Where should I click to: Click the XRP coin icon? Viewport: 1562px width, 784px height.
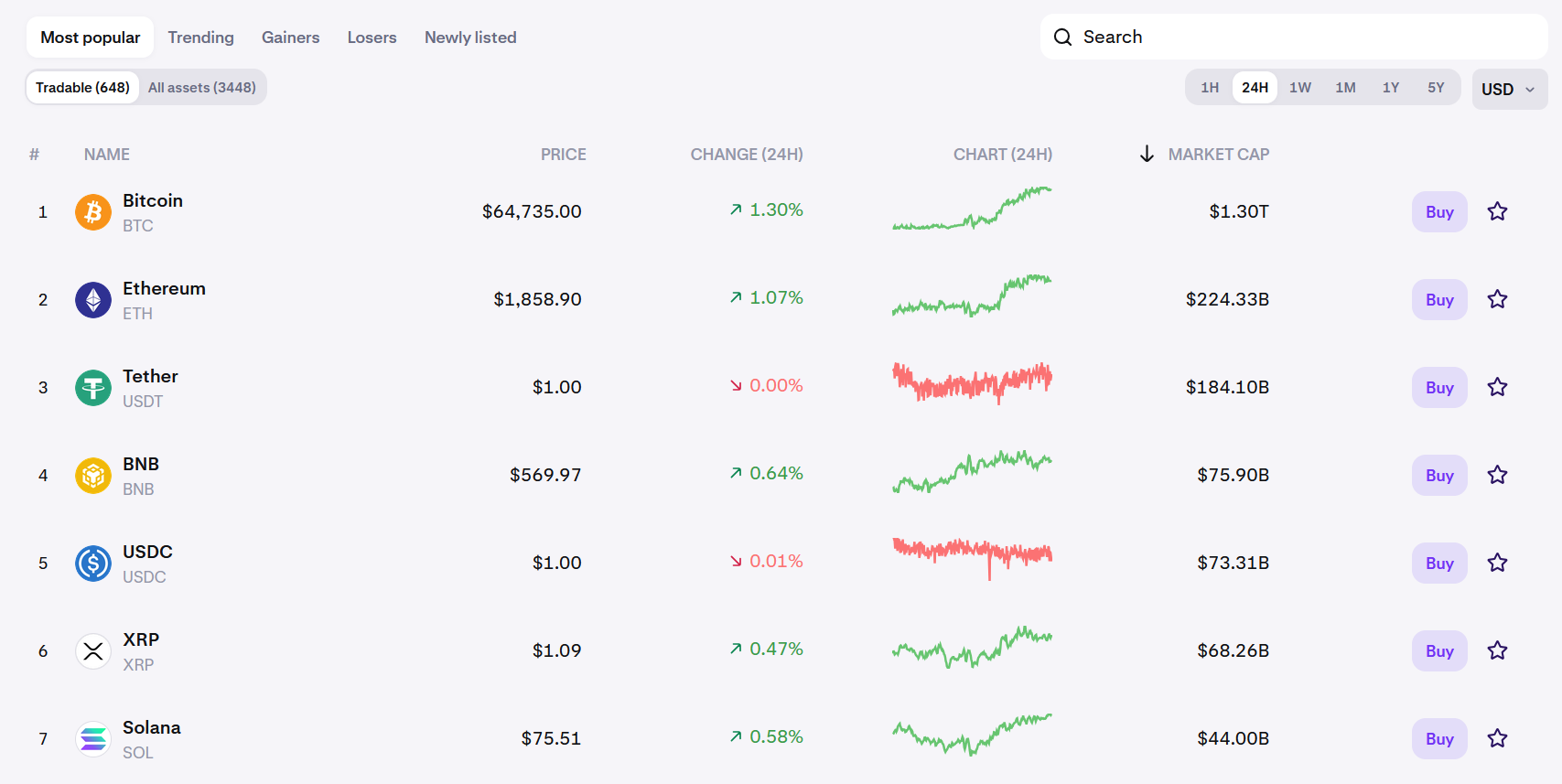92,651
